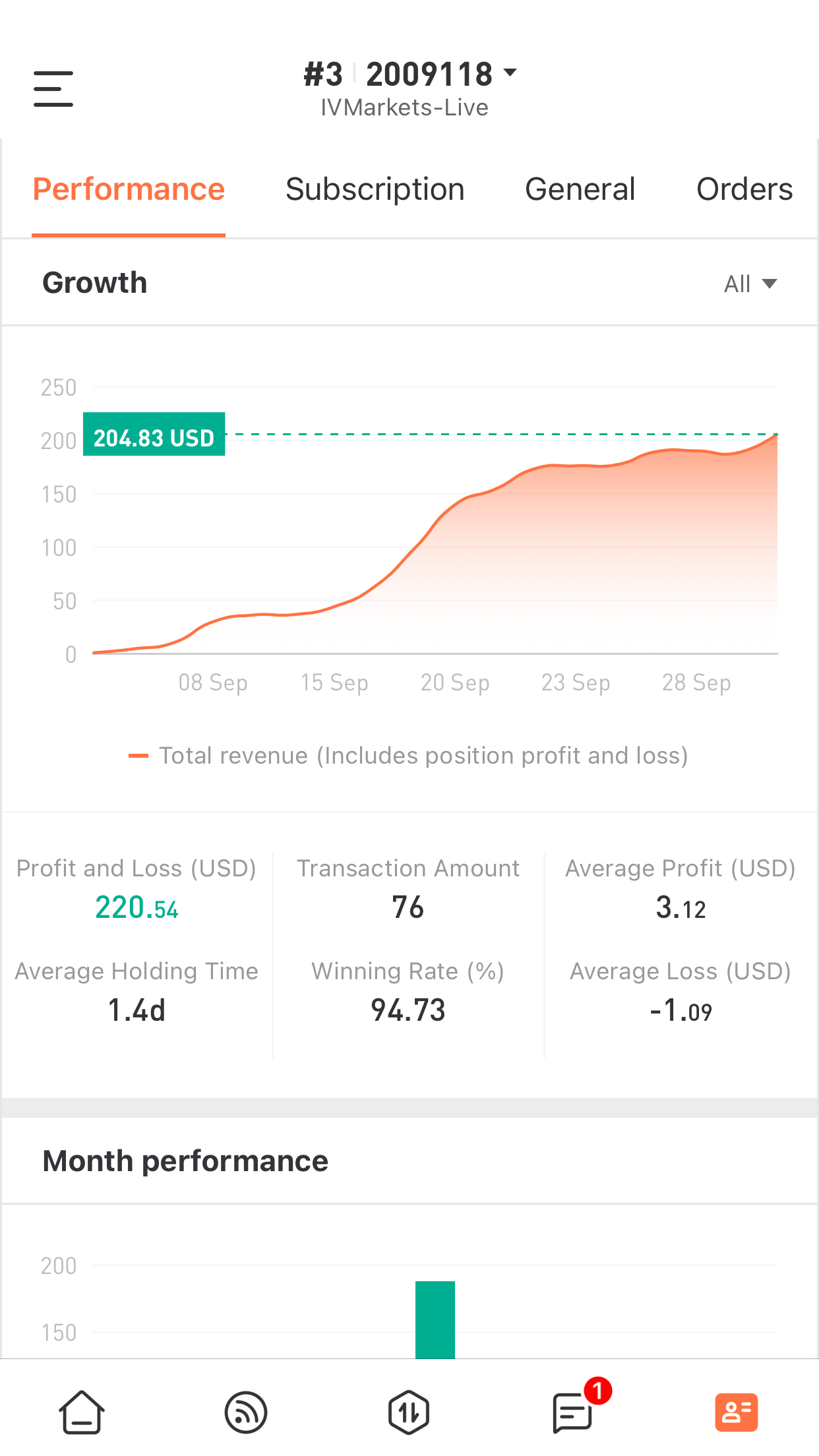Open the All time-range dropdown
The width and height of the screenshot is (819, 1456).
point(750,284)
